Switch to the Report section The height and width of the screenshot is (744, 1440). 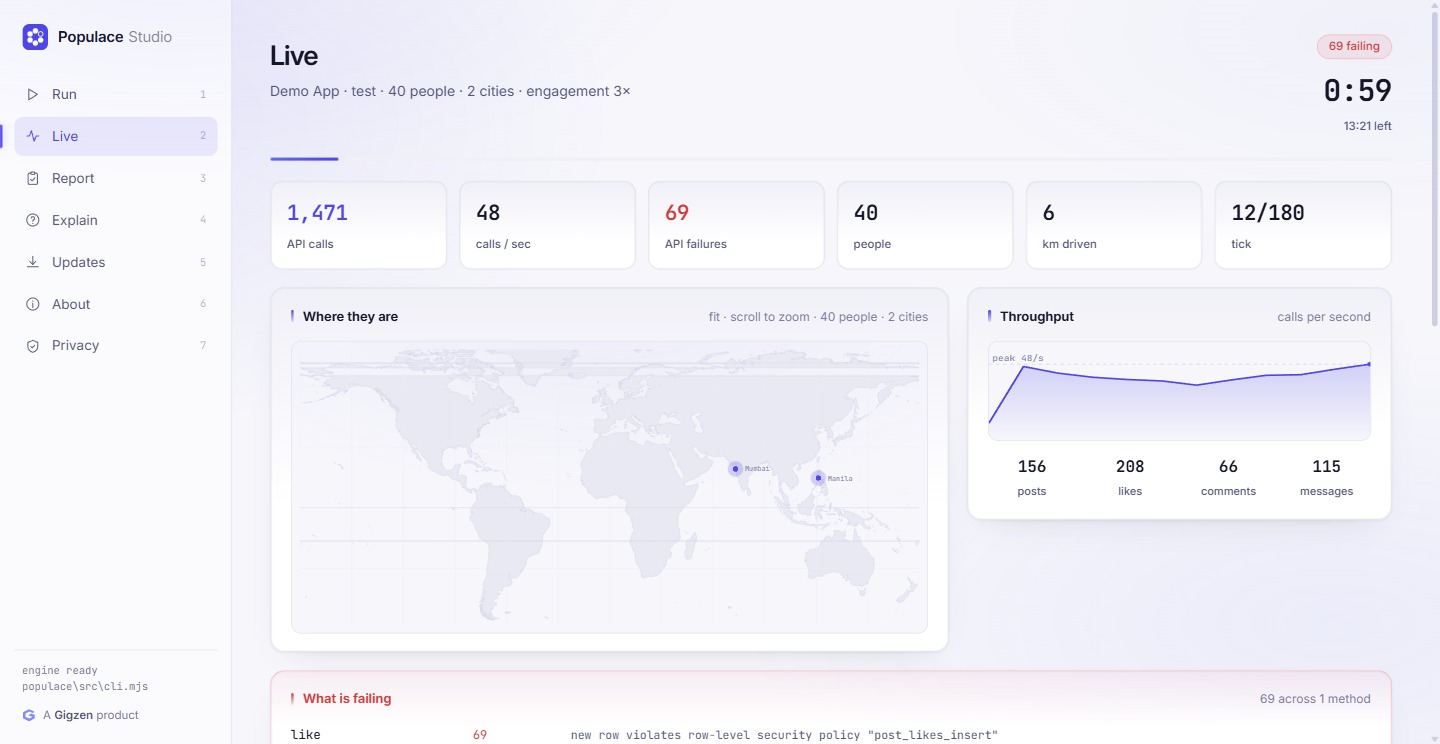pos(116,178)
